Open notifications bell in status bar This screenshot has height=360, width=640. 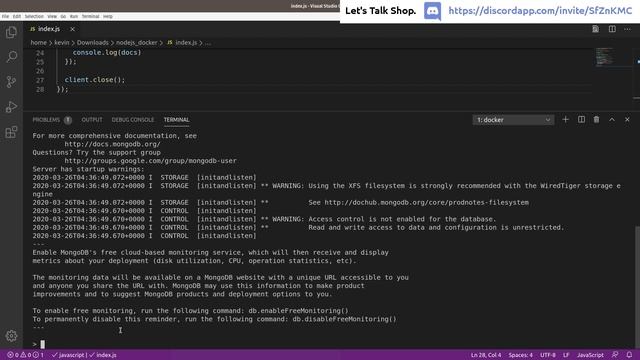(x=629, y=355)
